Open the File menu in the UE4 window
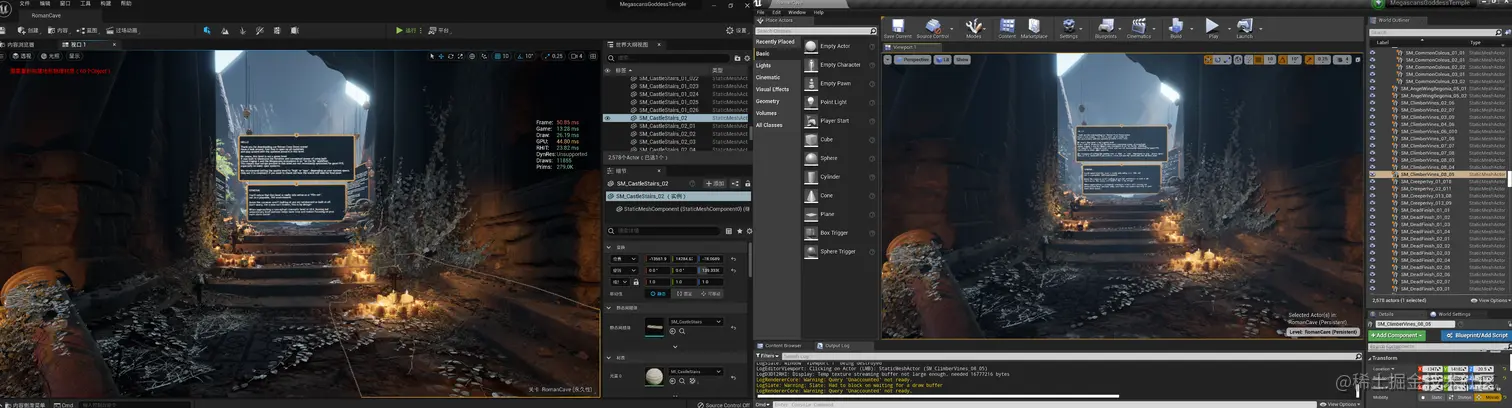The width and height of the screenshot is (1512, 408). 761,12
